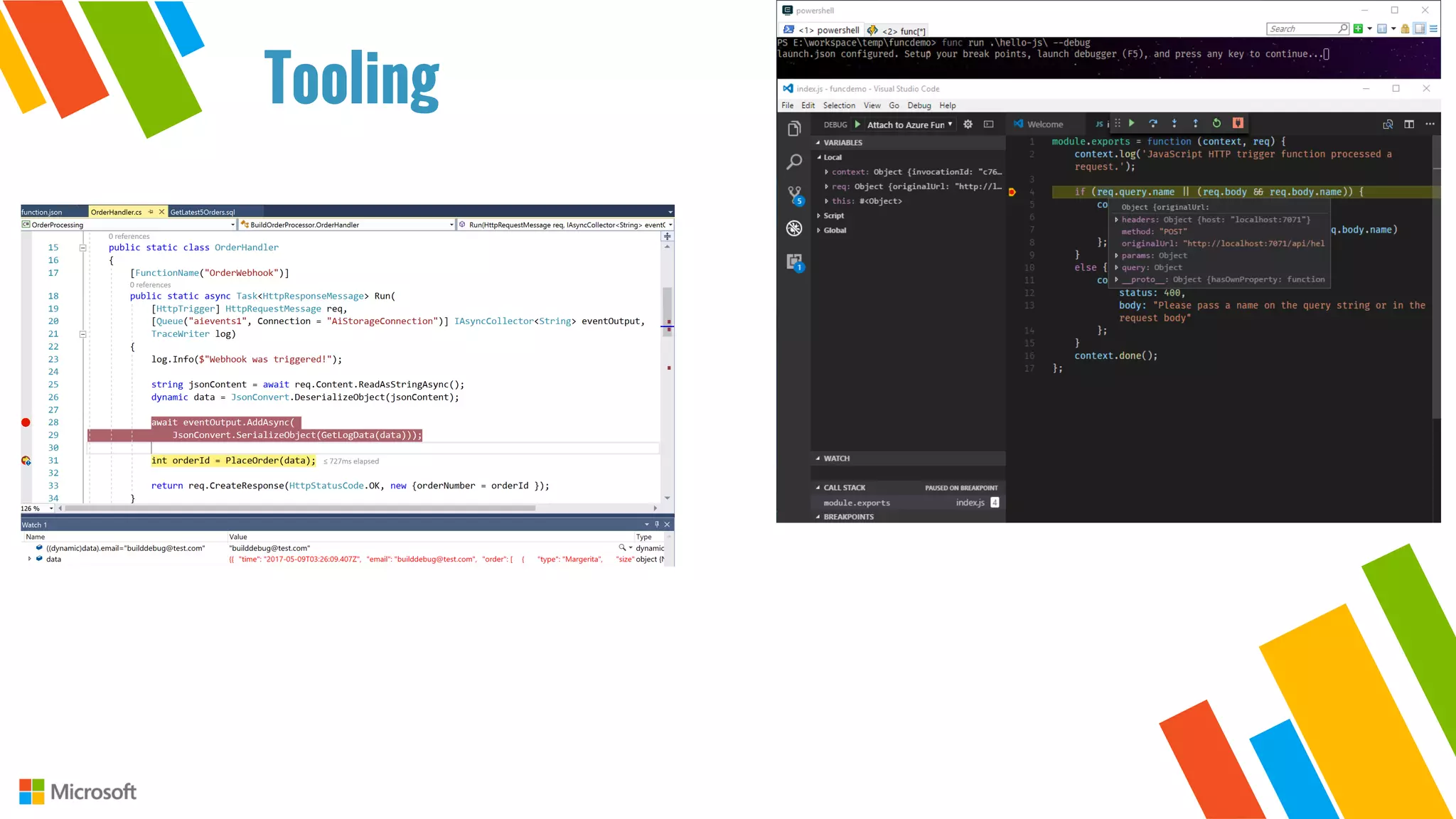Viewport: 1456px width, 819px height.
Task: Open launch.json with the debug gear icon
Action: coord(968,124)
